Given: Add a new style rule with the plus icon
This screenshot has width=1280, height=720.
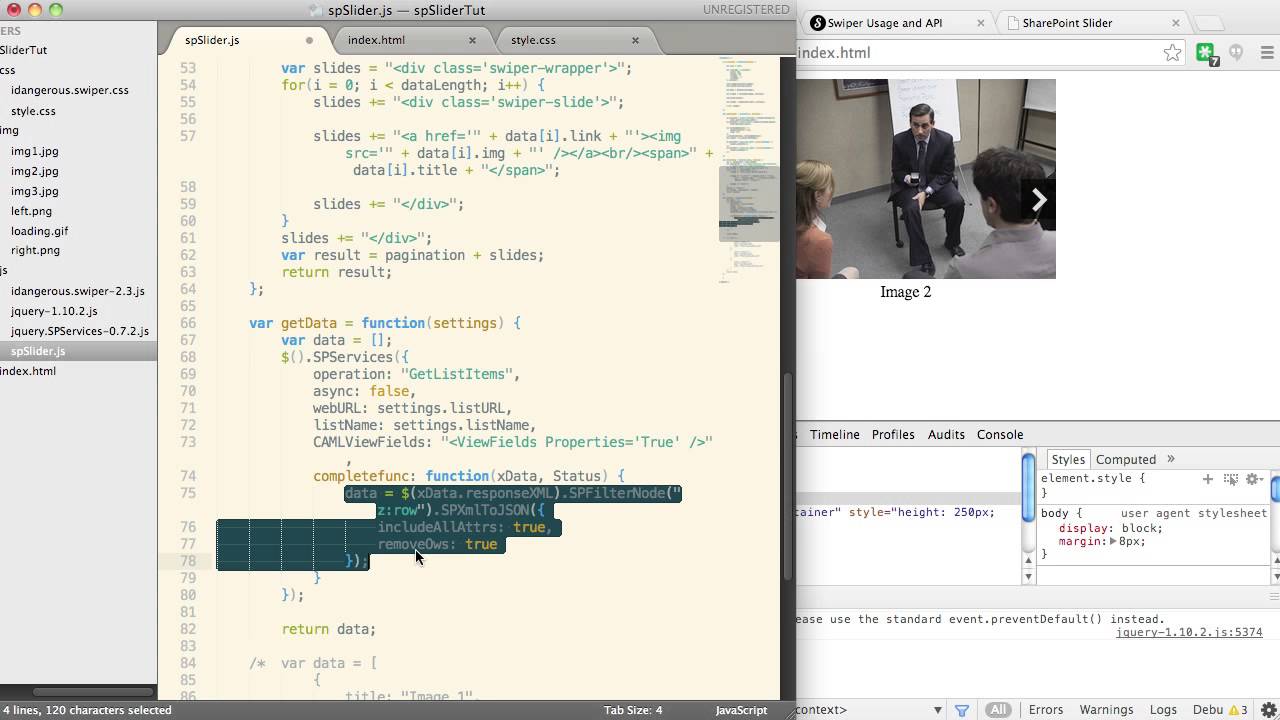Looking at the screenshot, I should pos(1208,479).
